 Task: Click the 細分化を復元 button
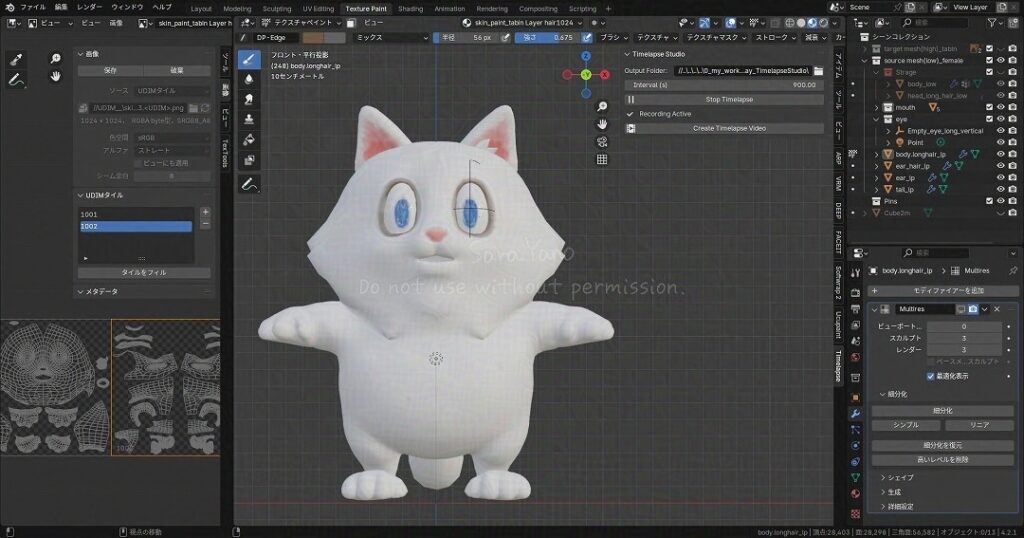tap(942, 445)
